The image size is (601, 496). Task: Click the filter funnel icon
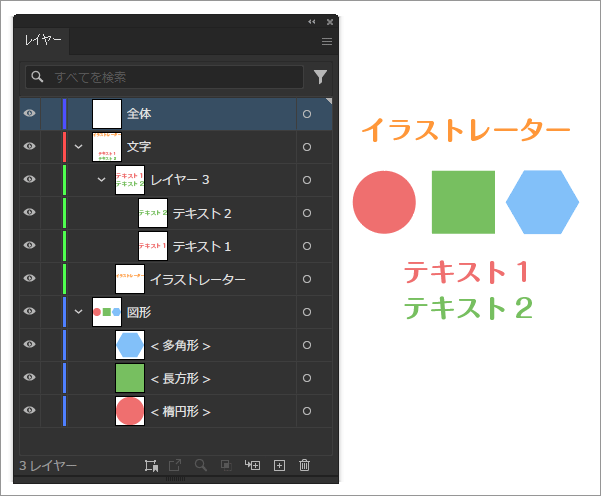[320, 77]
